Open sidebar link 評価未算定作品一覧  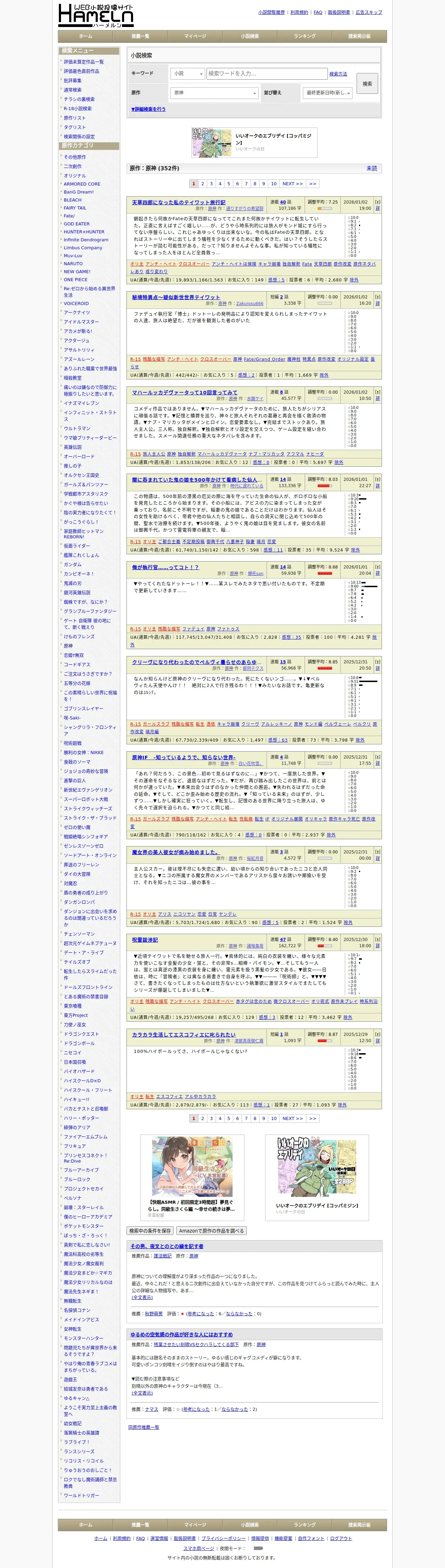click(x=84, y=62)
